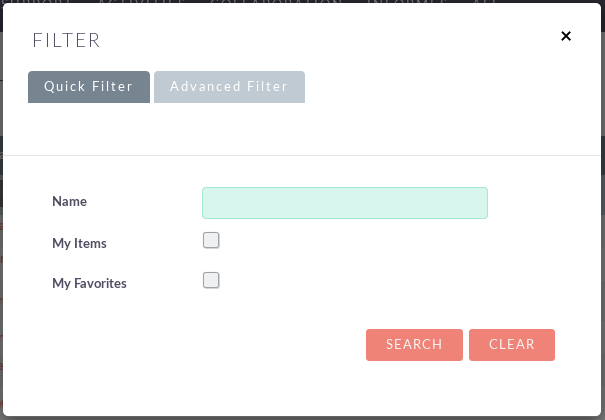Toggle the checkbox beside My Favorites

[211, 280]
